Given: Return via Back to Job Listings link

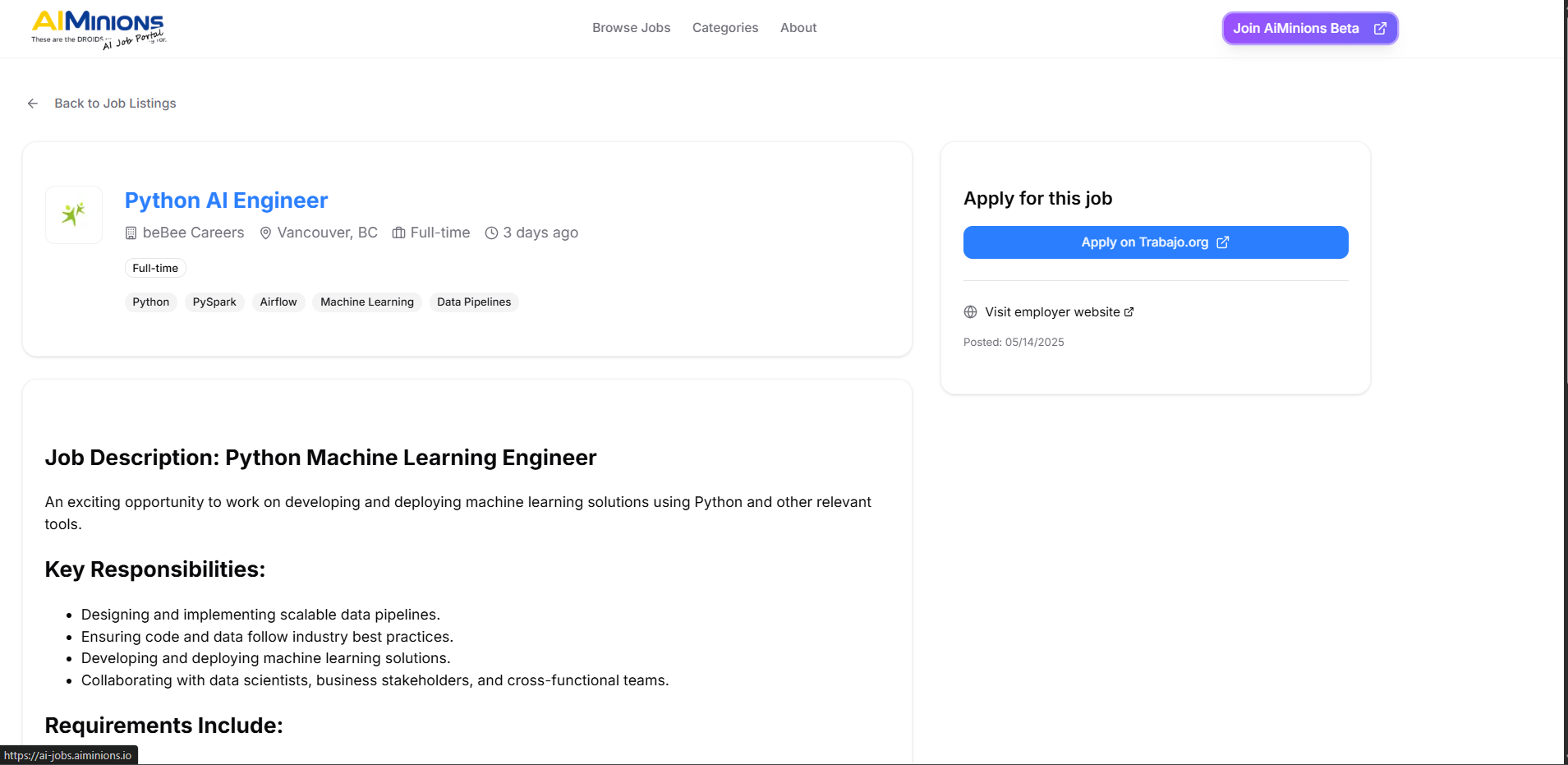Looking at the screenshot, I should 115,104.
